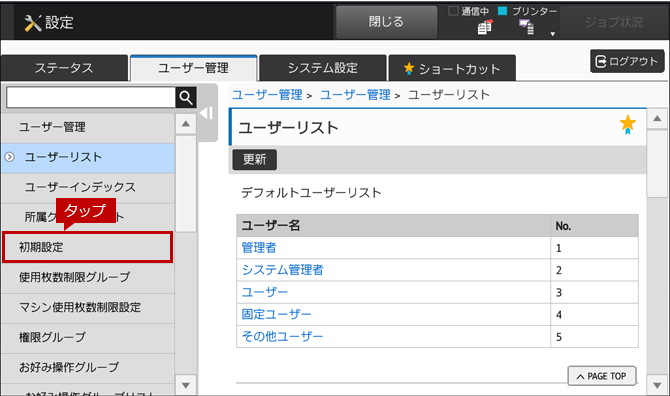Click the main content scroll up arrow

pos(657,118)
